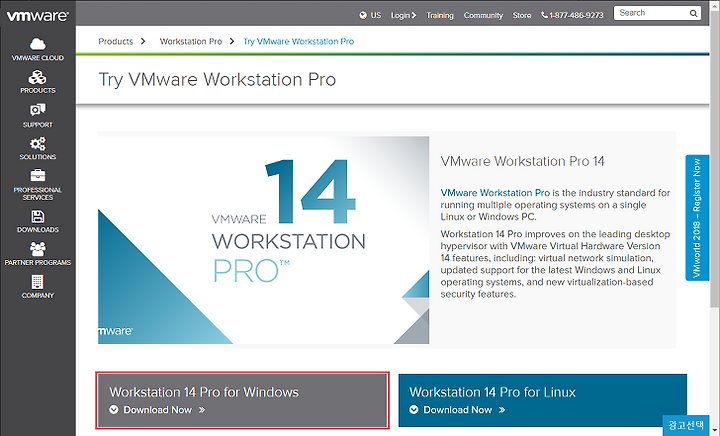The image size is (720, 436).
Task: Open the Professional Services briefcase icon
Action: click(38, 175)
